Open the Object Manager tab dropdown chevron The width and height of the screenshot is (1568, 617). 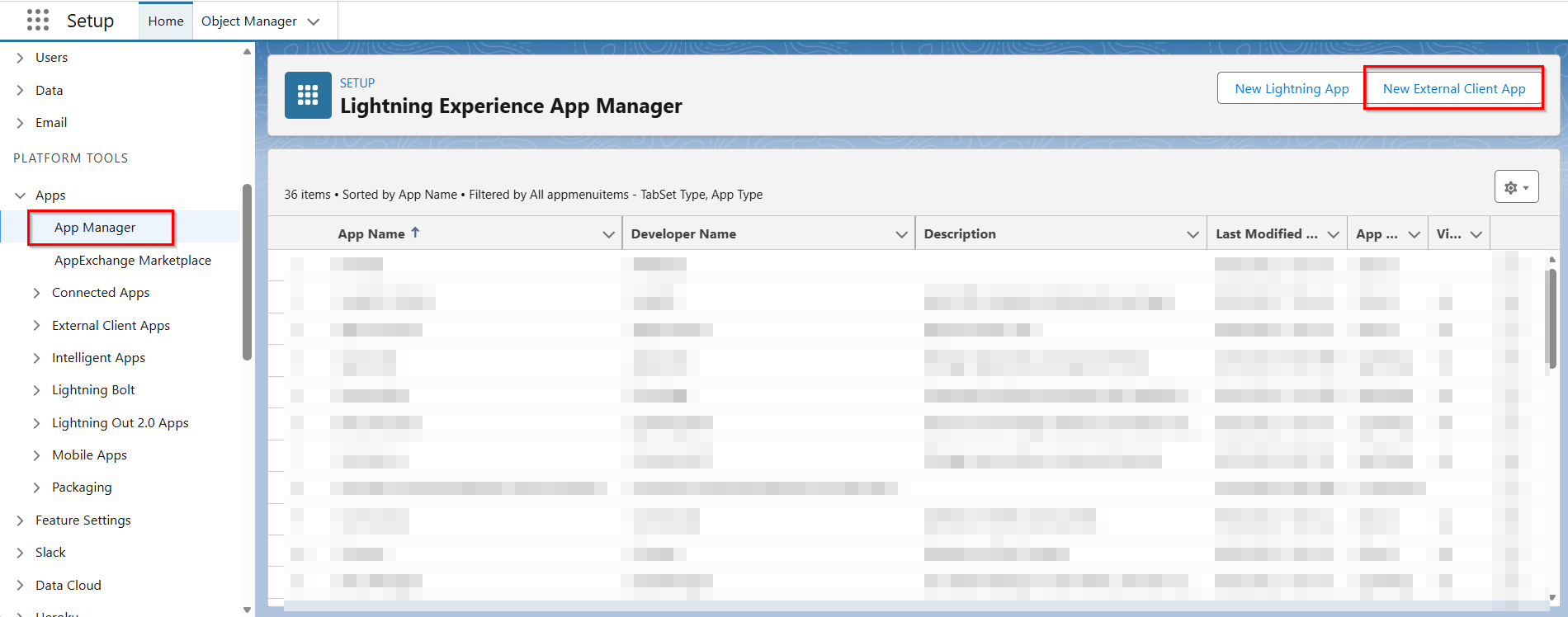(314, 21)
